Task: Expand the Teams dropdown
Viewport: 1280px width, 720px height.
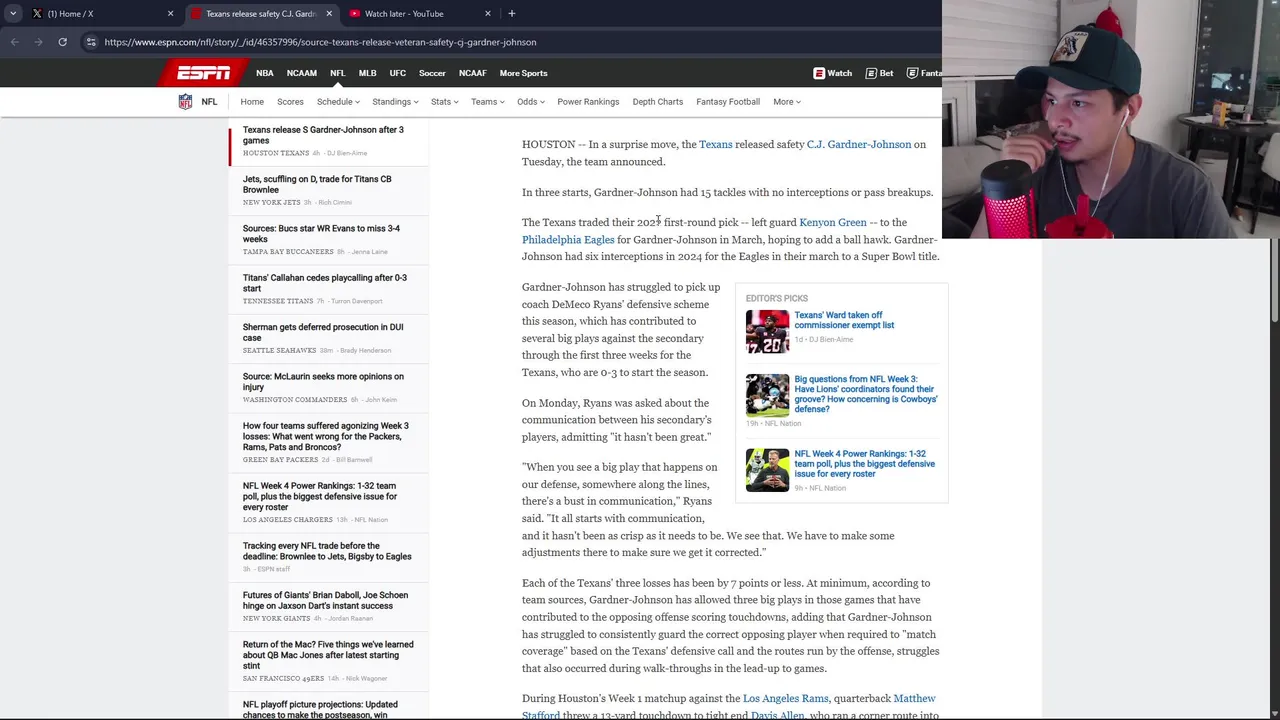Action: point(487,102)
